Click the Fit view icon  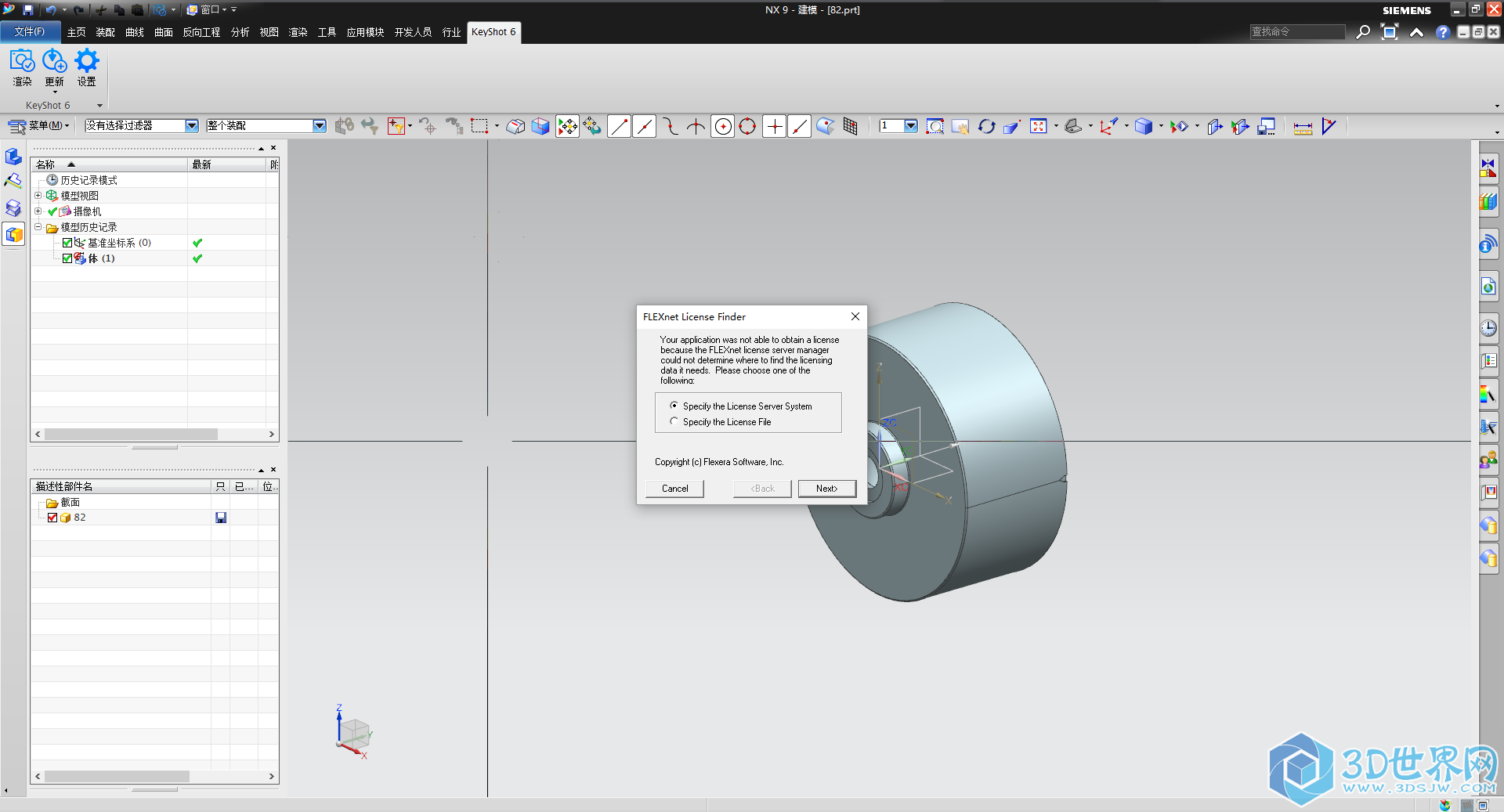tap(1039, 126)
